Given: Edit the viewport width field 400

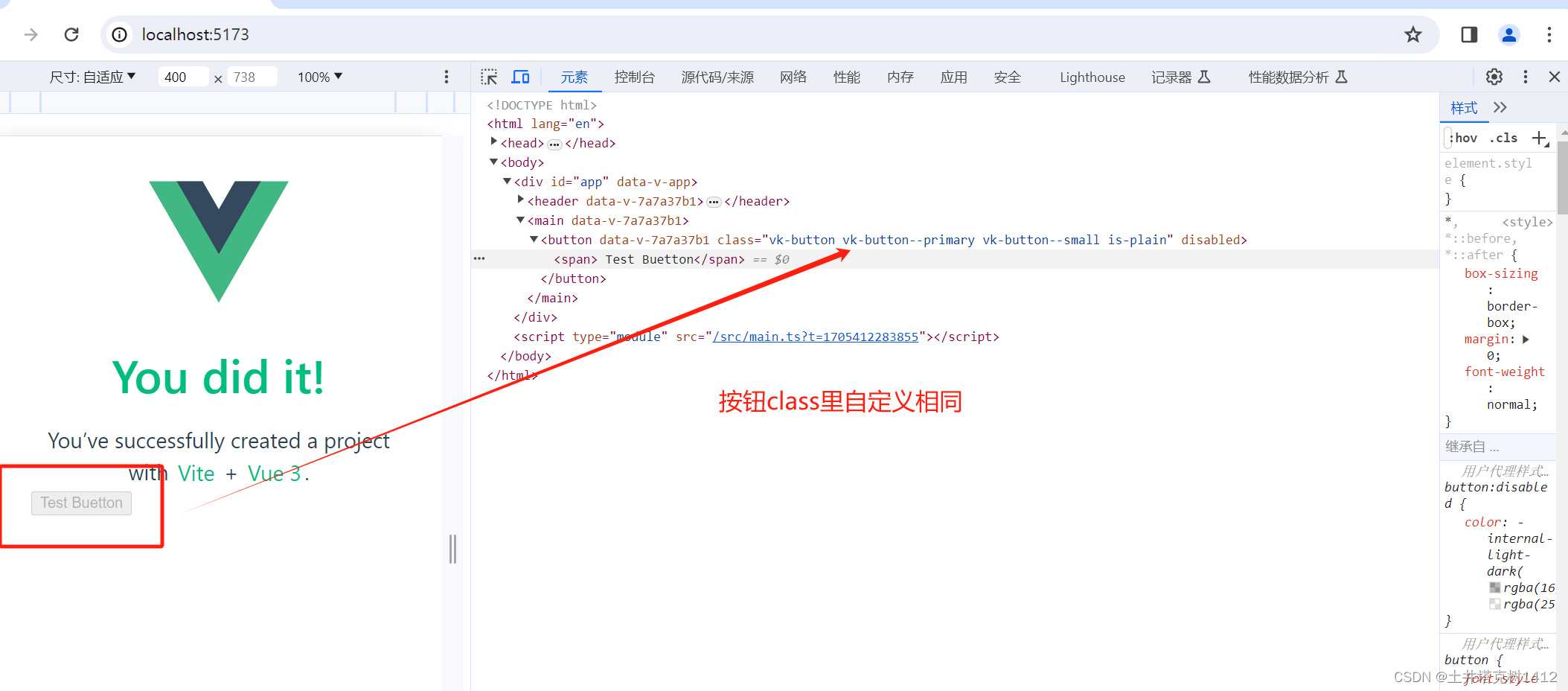Looking at the screenshot, I should coord(183,77).
